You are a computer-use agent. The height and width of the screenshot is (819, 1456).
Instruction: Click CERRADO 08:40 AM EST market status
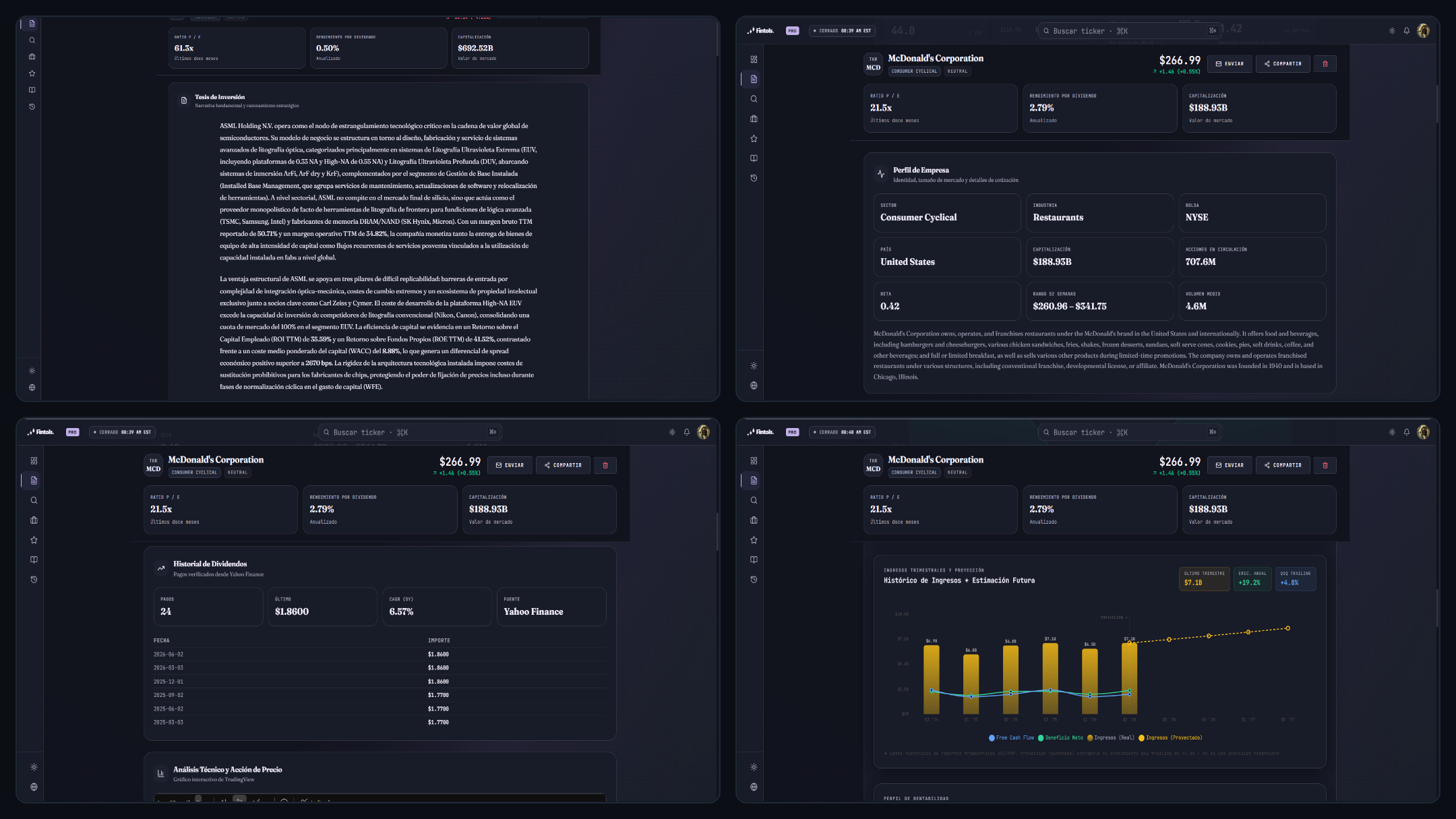[x=843, y=432]
